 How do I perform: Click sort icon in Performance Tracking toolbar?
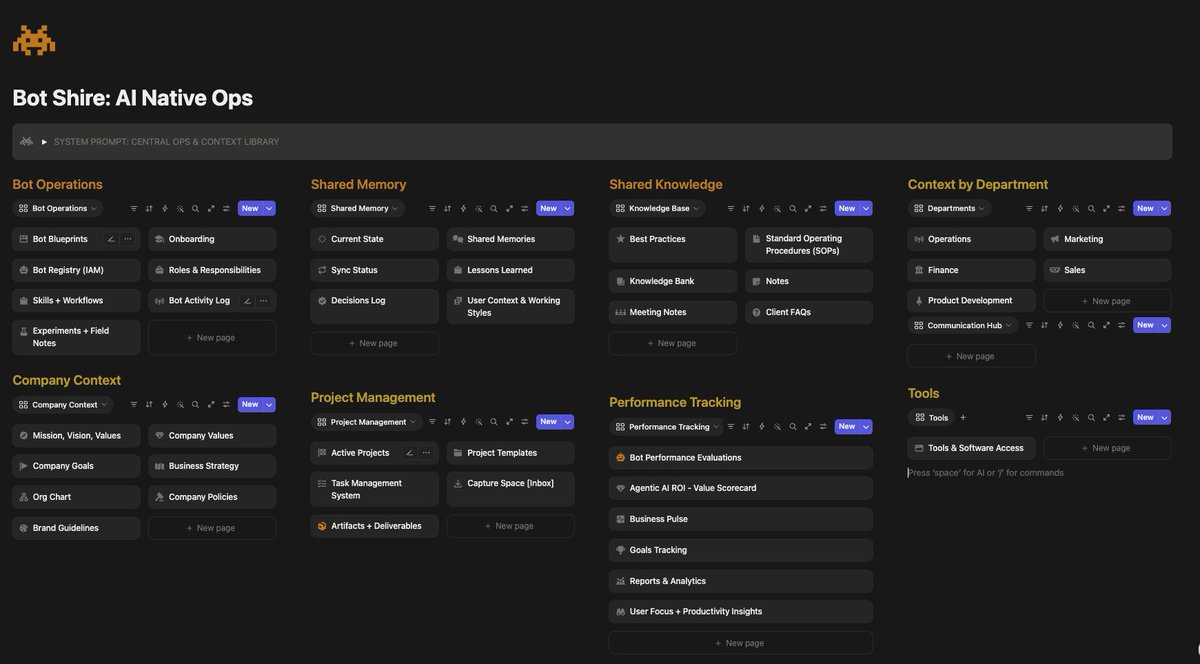coord(746,427)
